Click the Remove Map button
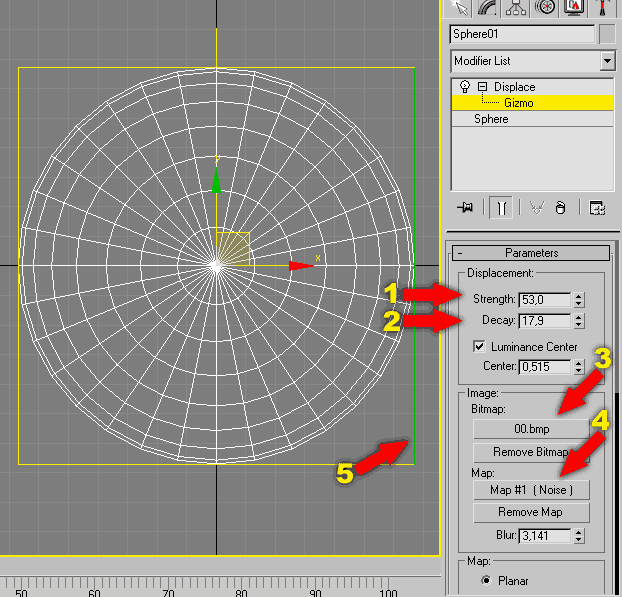This screenshot has width=622, height=597. pyautogui.click(x=529, y=512)
